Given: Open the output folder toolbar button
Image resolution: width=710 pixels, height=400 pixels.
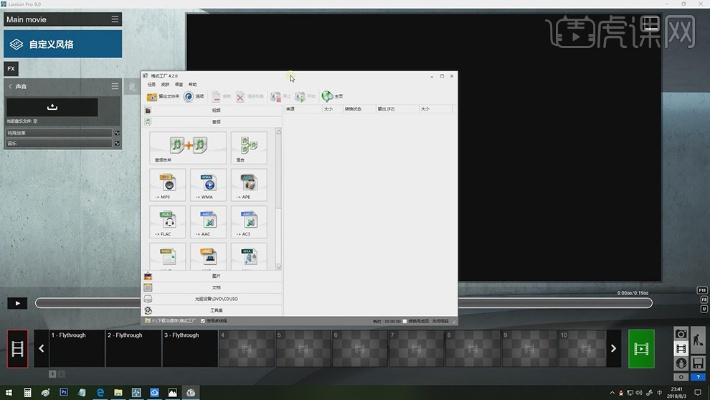Looking at the screenshot, I should click(161, 96).
